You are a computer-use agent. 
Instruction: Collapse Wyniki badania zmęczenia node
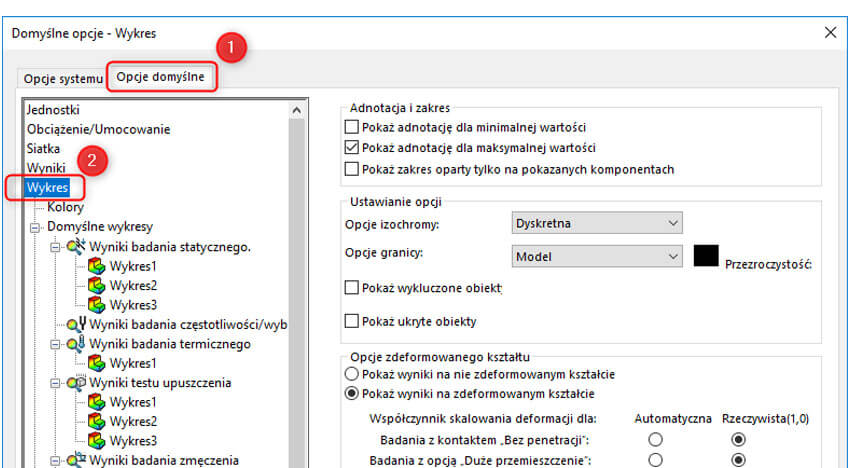(x=55, y=460)
